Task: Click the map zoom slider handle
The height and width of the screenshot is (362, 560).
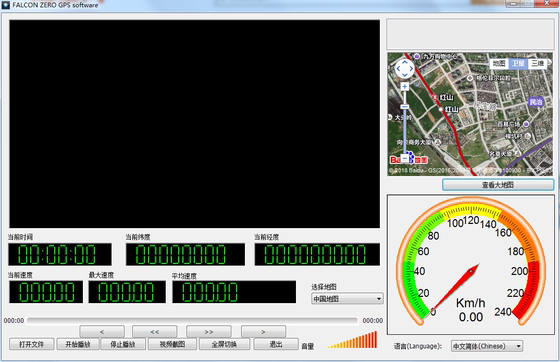Action: point(405,107)
